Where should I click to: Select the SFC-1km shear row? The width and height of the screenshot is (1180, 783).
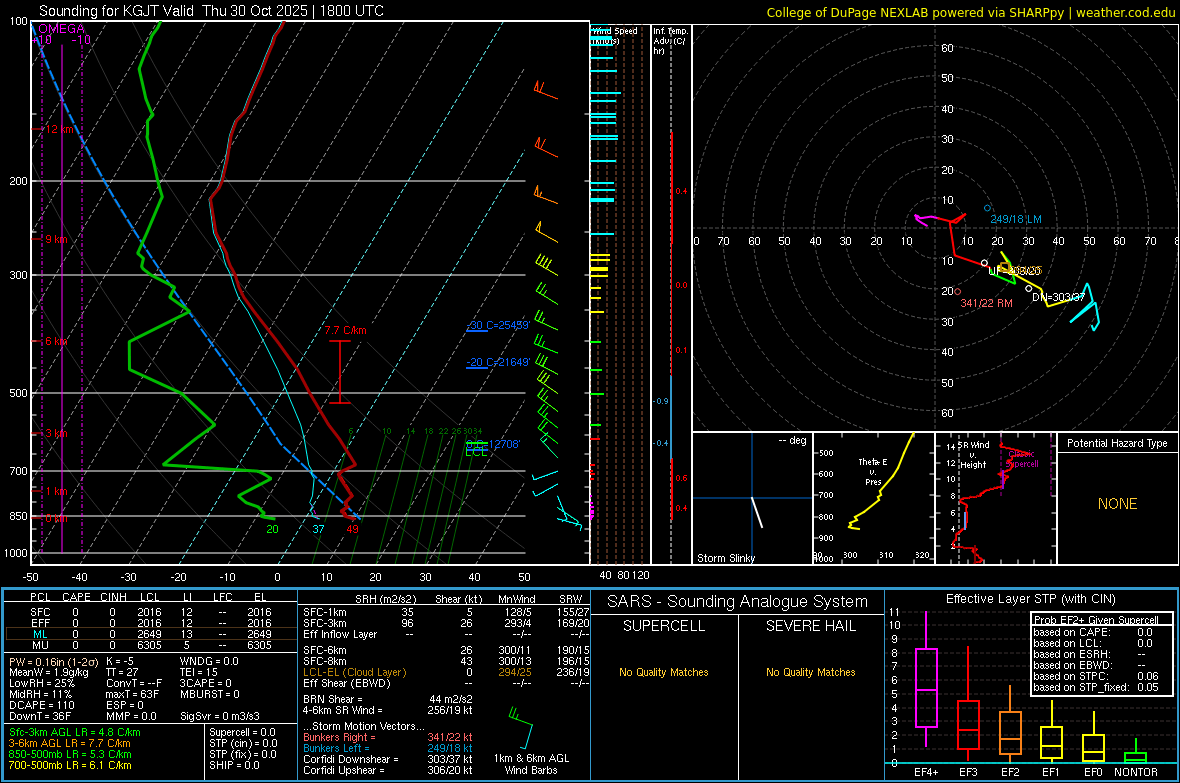coord(446,612)
